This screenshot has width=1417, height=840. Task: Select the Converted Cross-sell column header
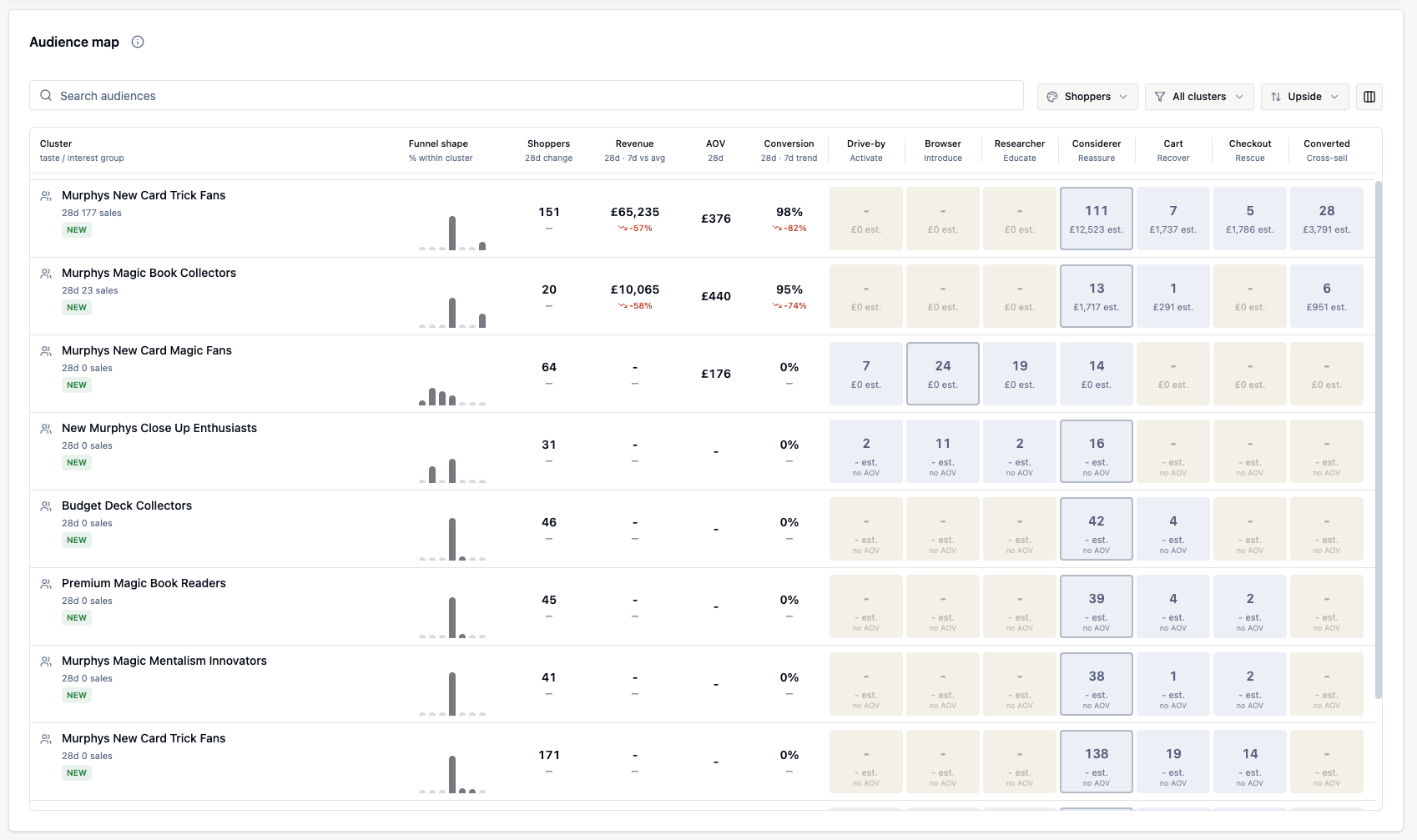1327,150
